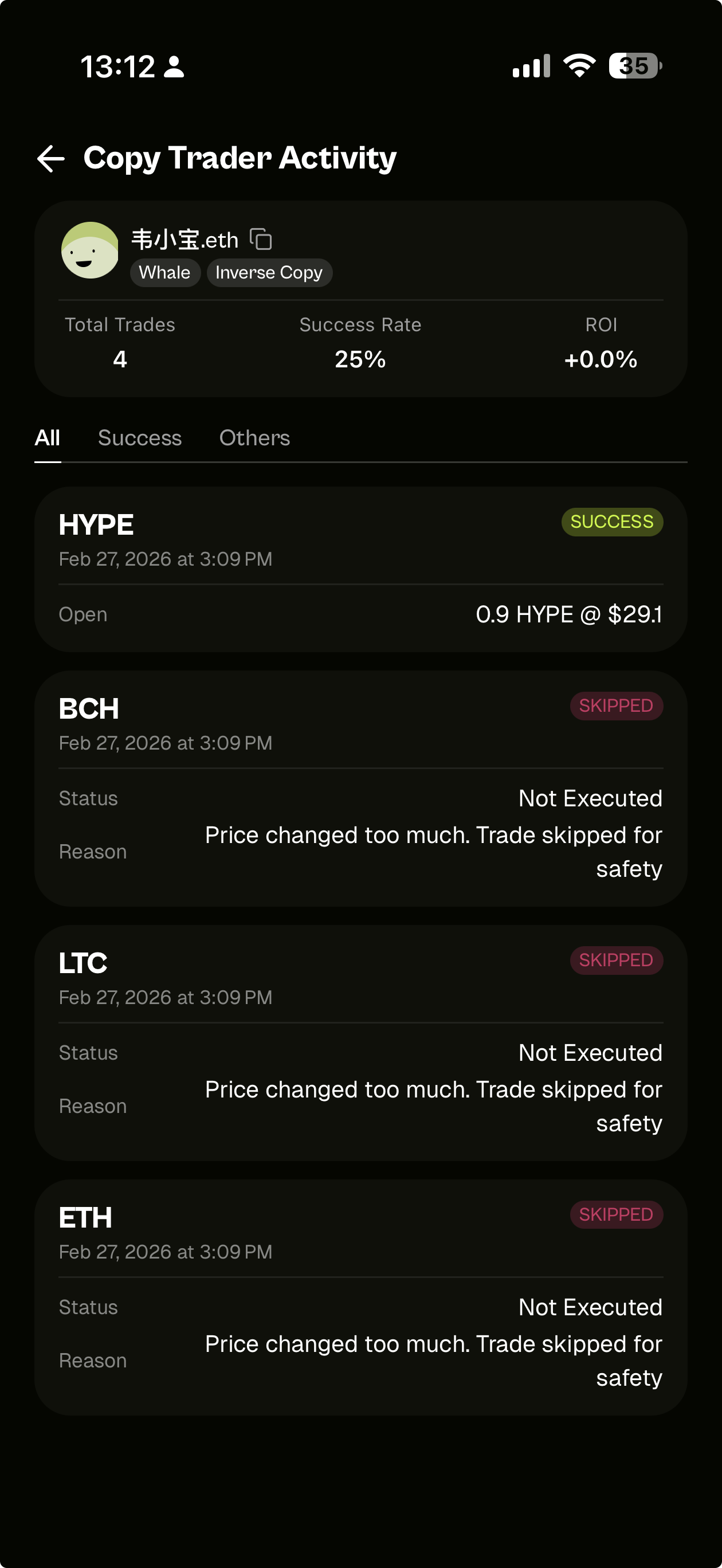Open the HYPE trade card
The image size is (722, 1568).
[360, 569]
